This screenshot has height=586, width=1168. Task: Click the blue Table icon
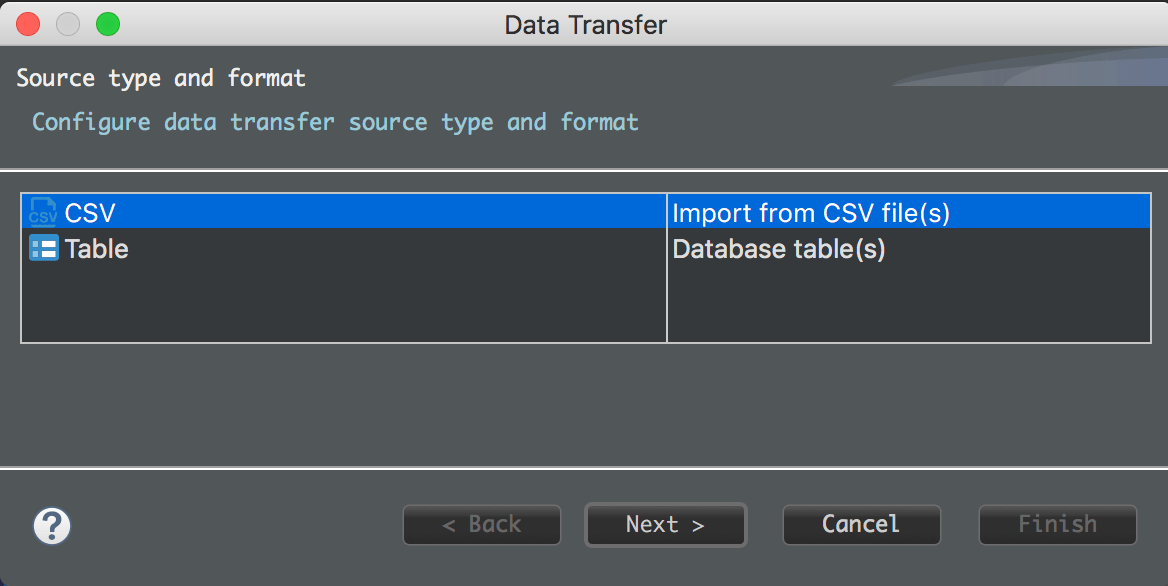pyautogui.click(x=43, y=248)
